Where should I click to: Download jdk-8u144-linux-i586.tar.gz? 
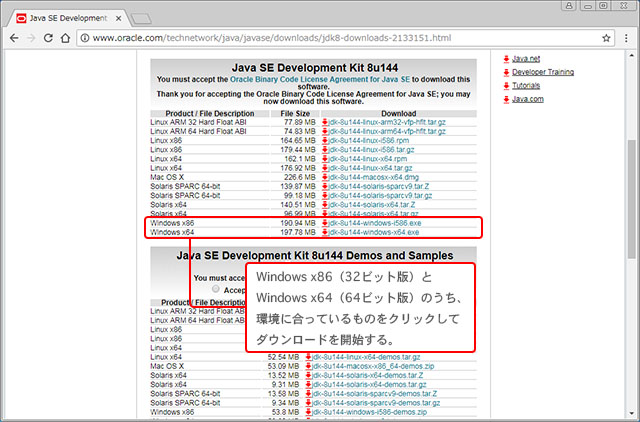tap(371, 149)
